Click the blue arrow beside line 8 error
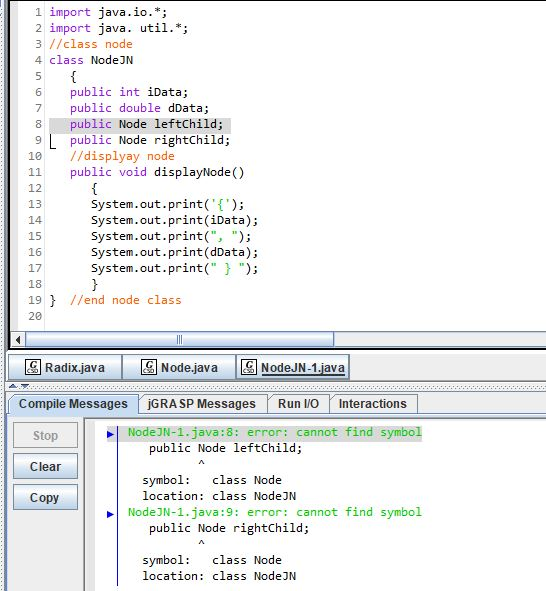 pos(110,434)
